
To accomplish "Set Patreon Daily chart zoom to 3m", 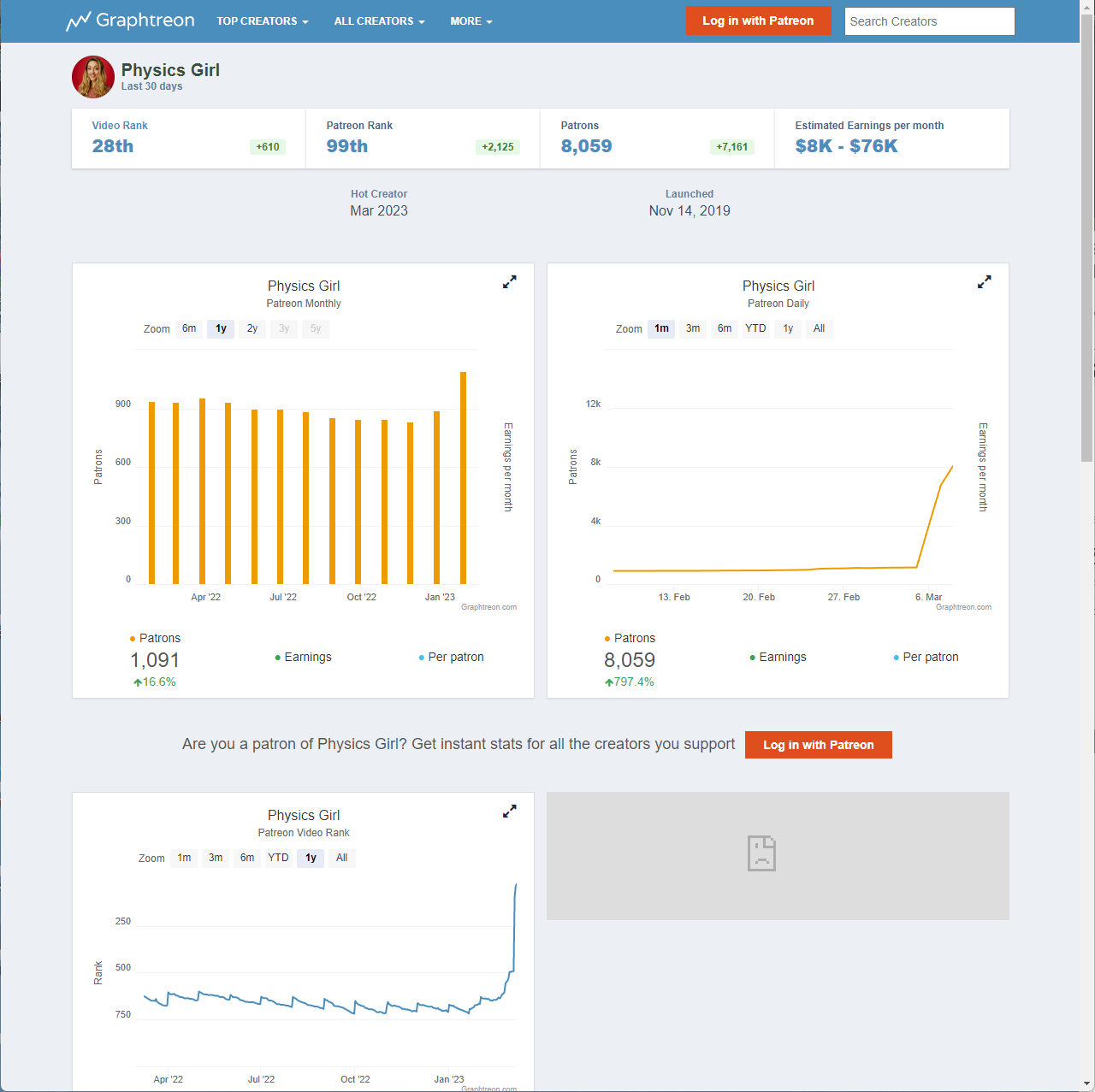I will (x=693, y=328).
